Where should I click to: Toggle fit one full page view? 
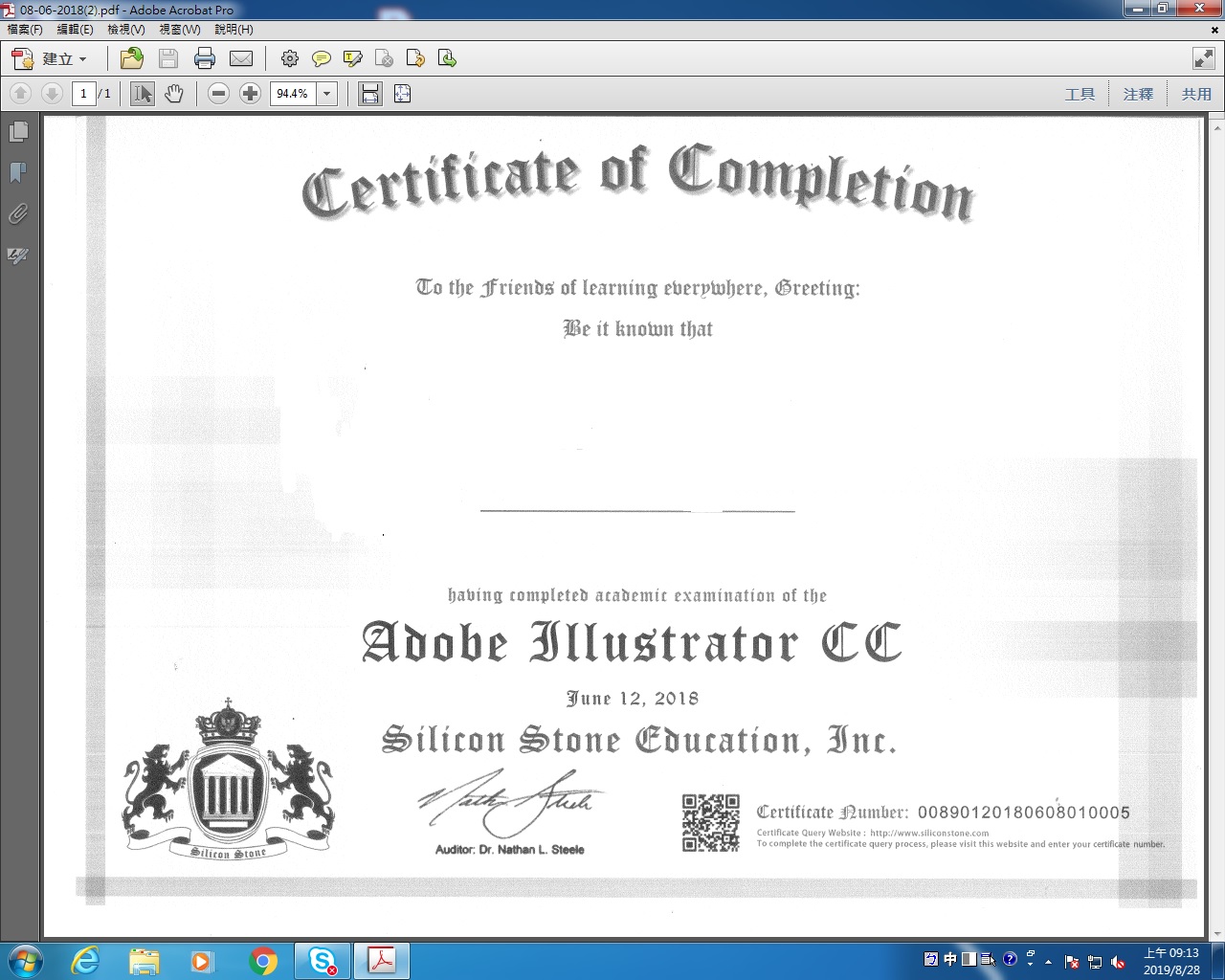coord(403,94)
